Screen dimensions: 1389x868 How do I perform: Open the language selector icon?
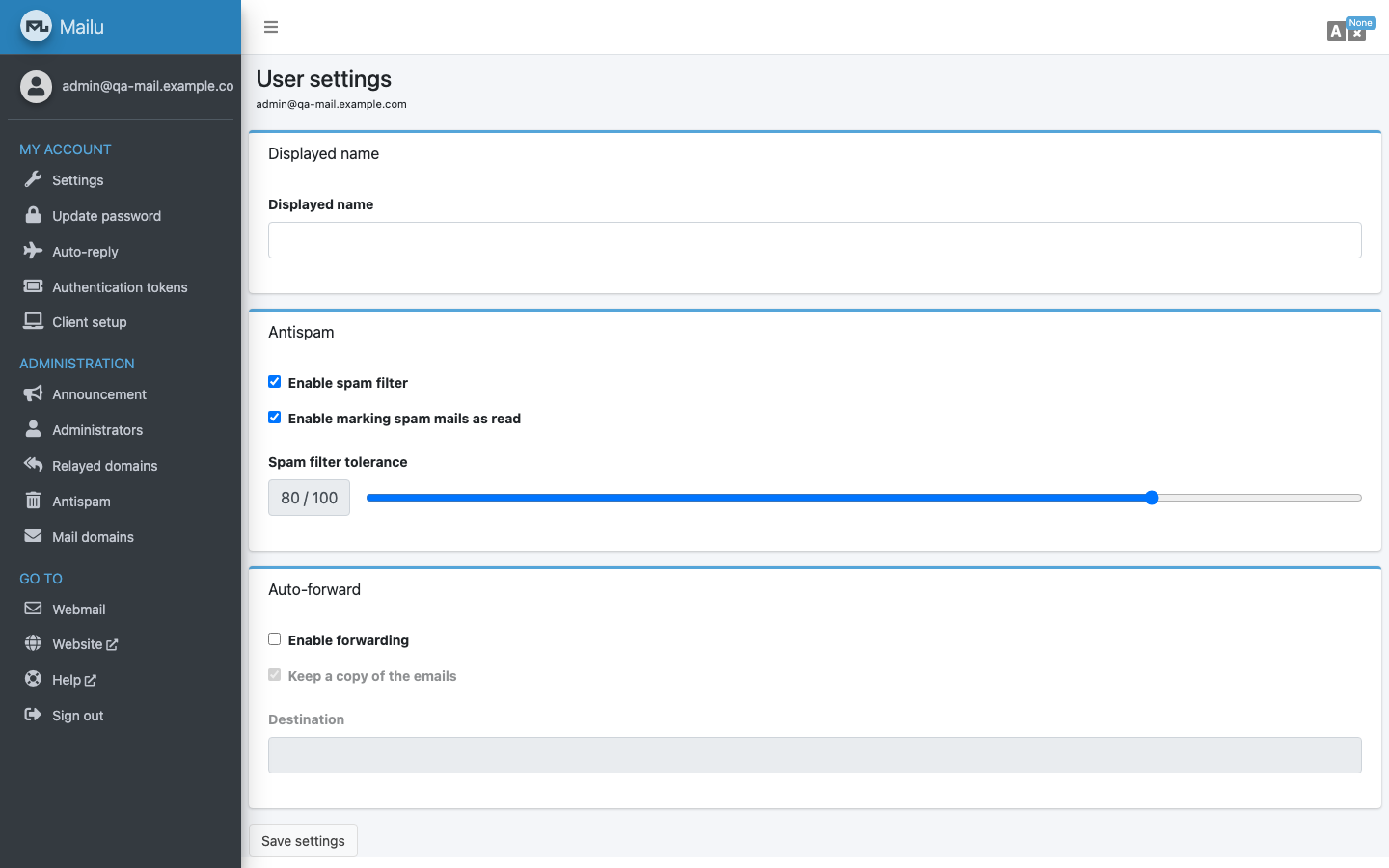click(1346, 31)
